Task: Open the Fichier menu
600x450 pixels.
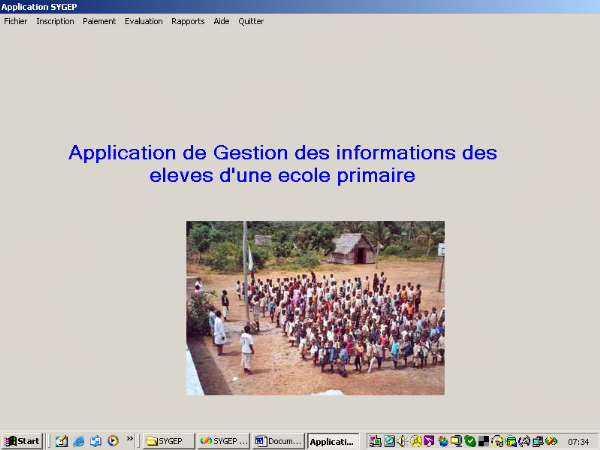Action: [x=15, y=21]
